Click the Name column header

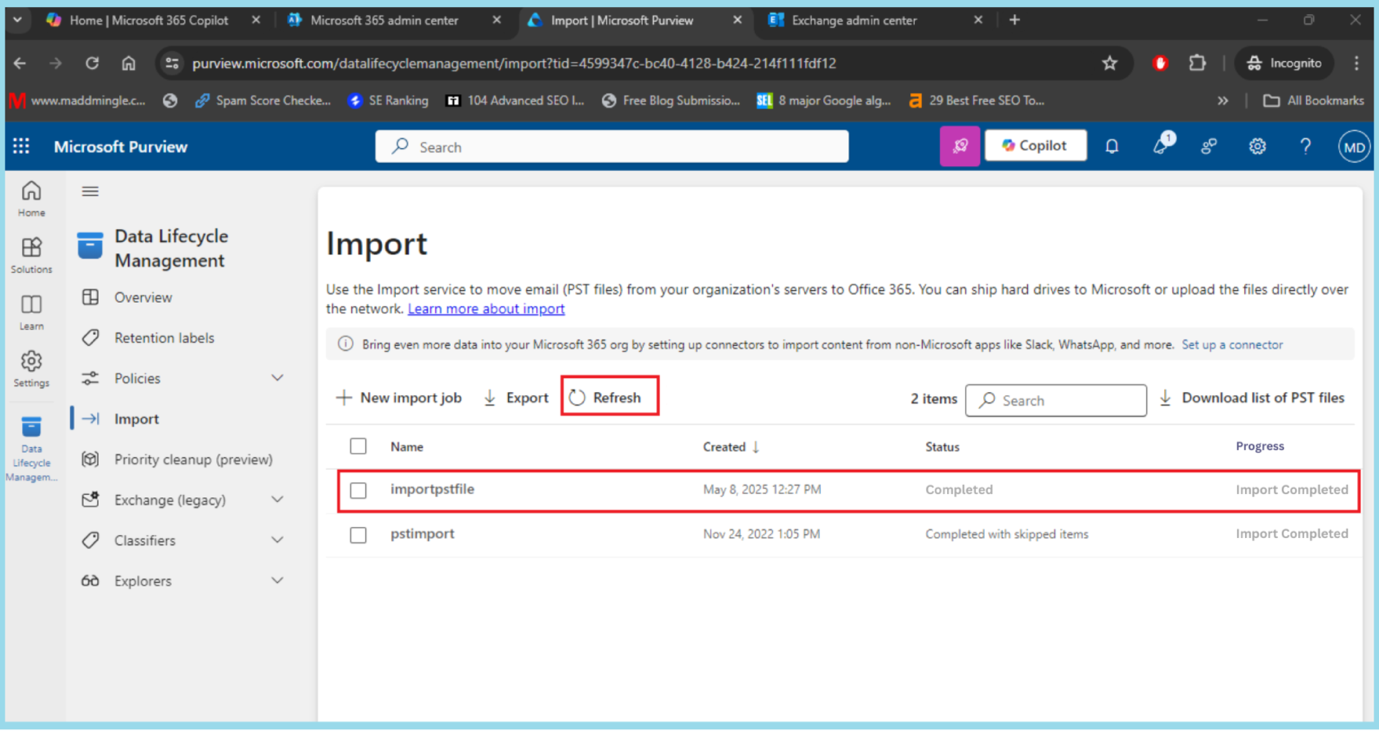point(407,447)
